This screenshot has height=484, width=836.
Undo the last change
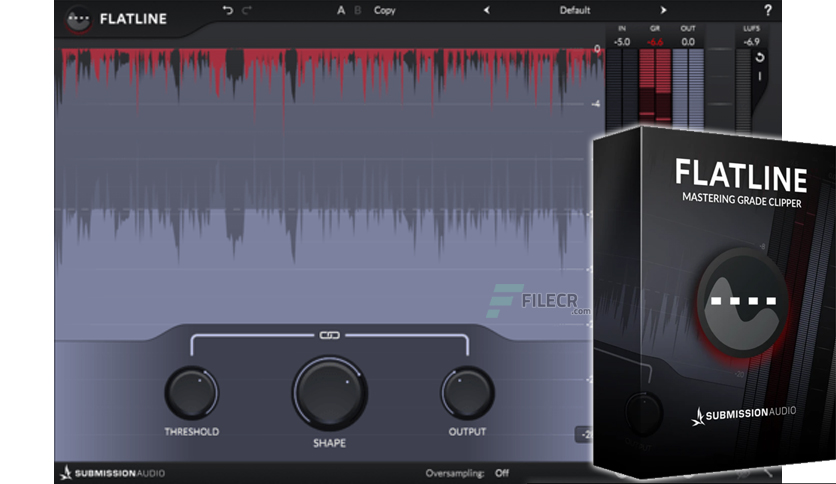point(228,10)
